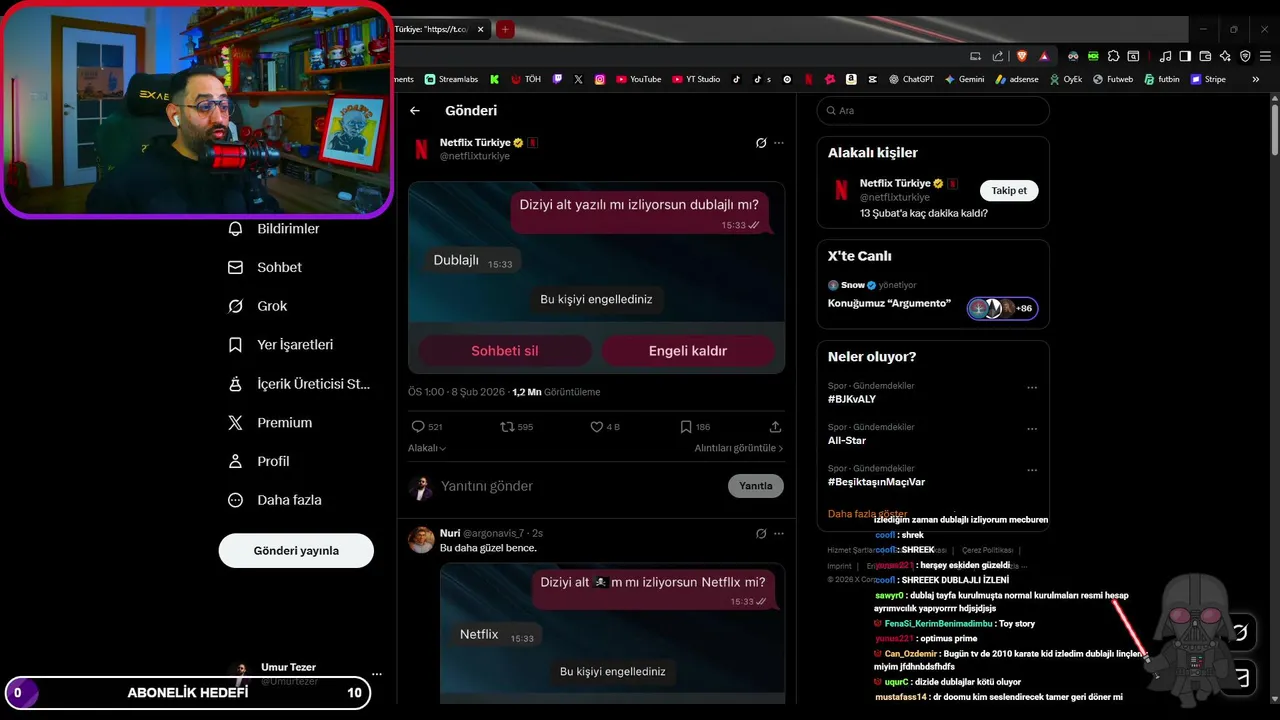Open the Instagram bookmark icon

tap(600, 79)
